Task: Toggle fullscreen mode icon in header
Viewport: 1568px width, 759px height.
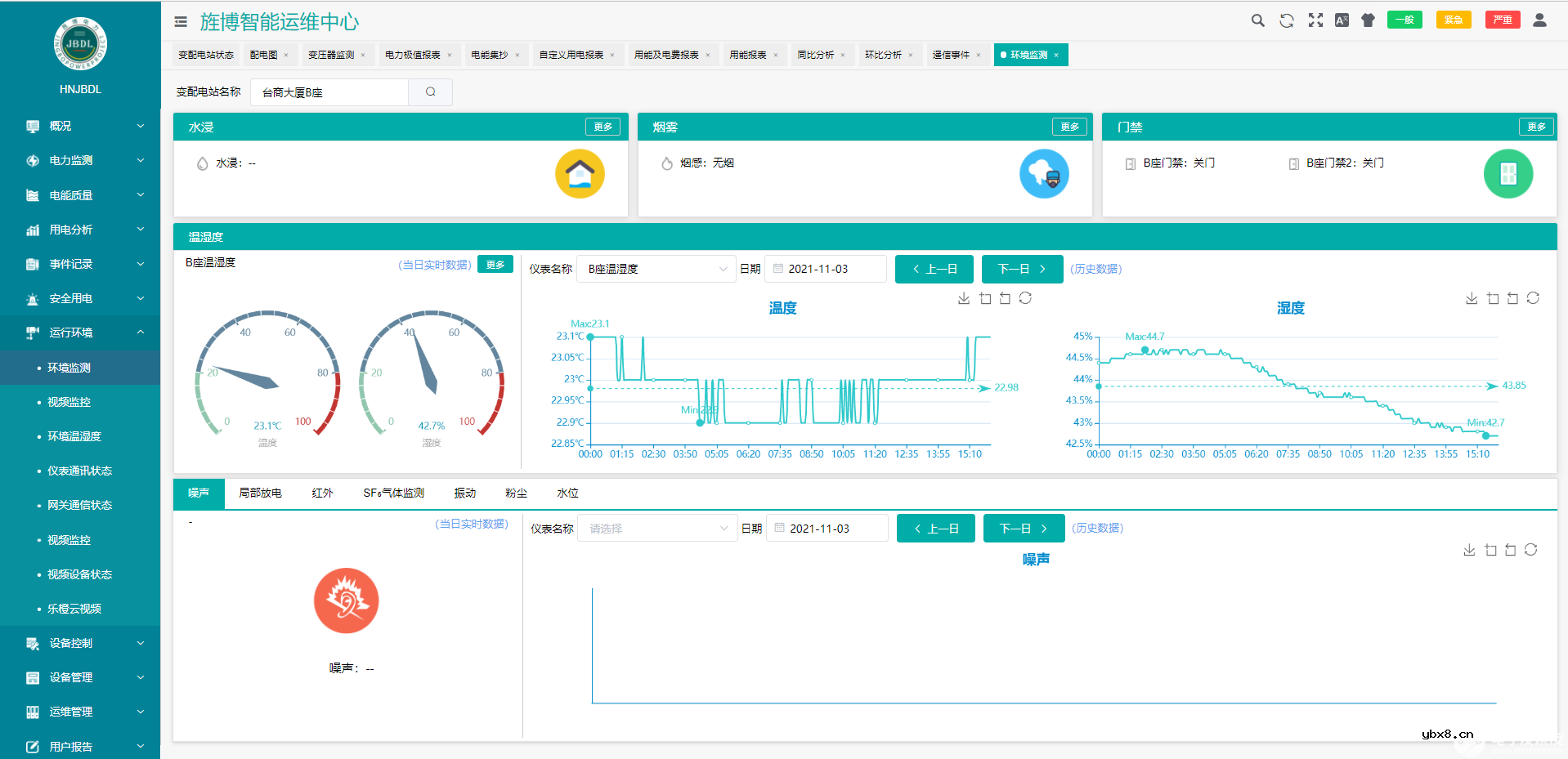Action: tap(1315, 20)
